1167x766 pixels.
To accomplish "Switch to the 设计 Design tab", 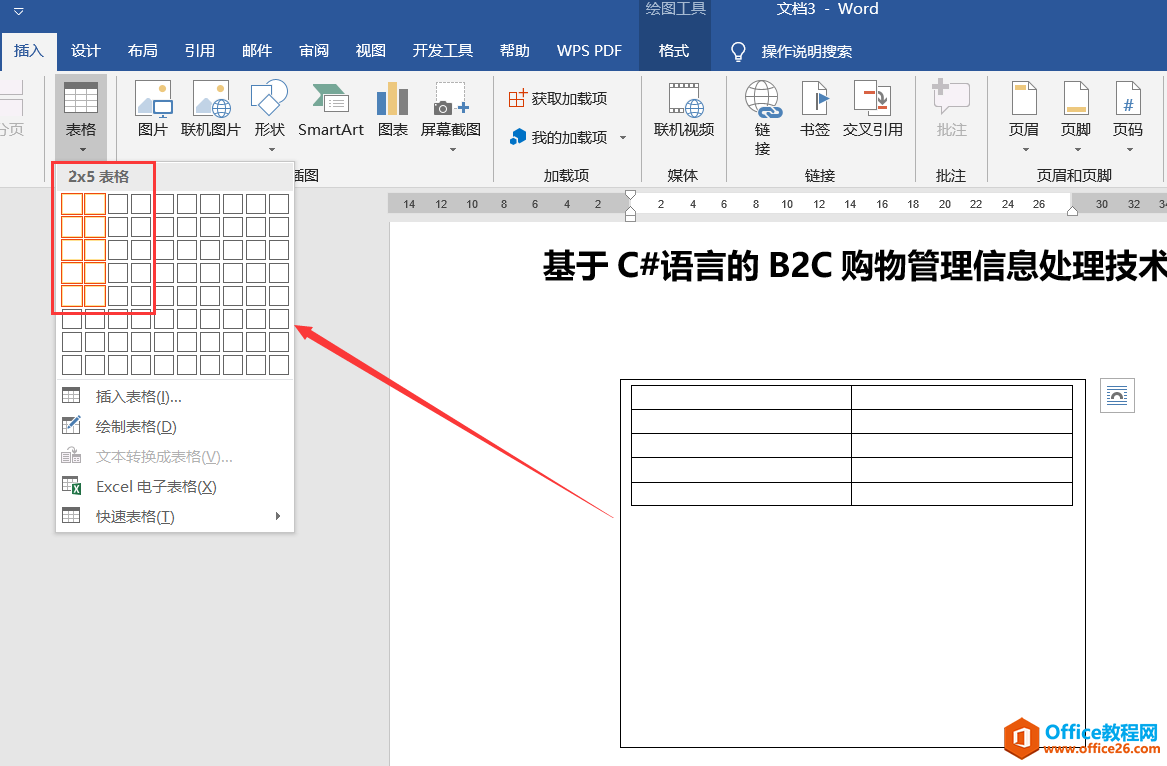I will (86, 51).
